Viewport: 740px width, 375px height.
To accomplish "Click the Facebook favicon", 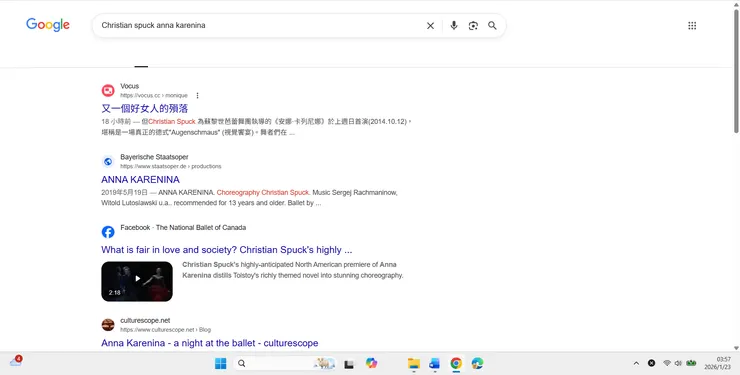I will 108,232.
